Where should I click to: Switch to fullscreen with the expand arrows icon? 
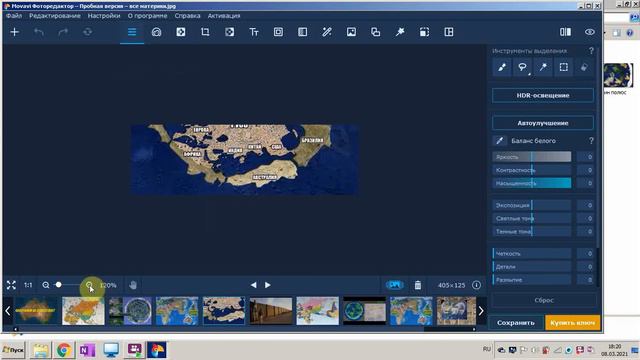[x=11, y=285]
